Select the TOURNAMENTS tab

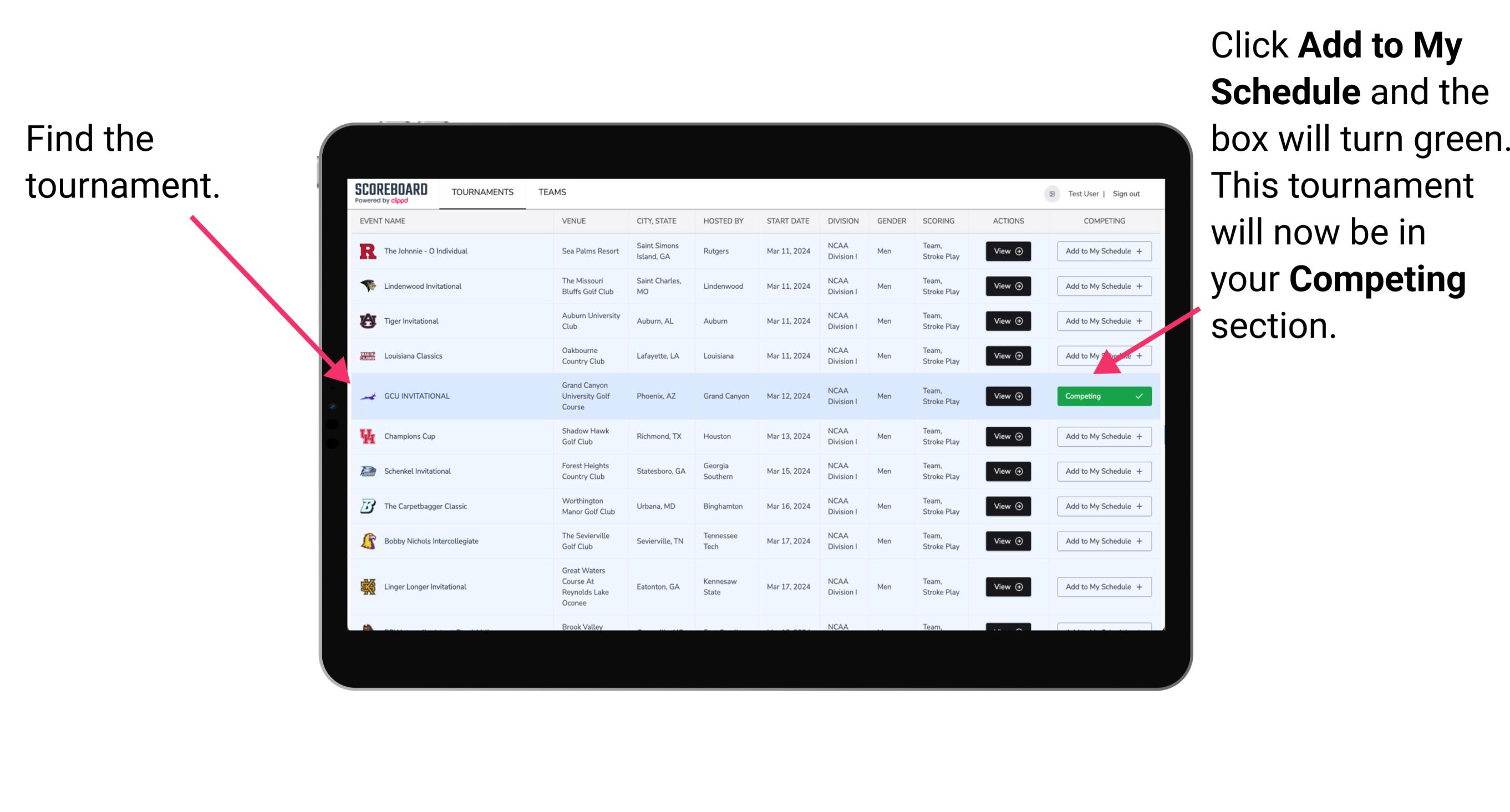click(x=482, y=192)
